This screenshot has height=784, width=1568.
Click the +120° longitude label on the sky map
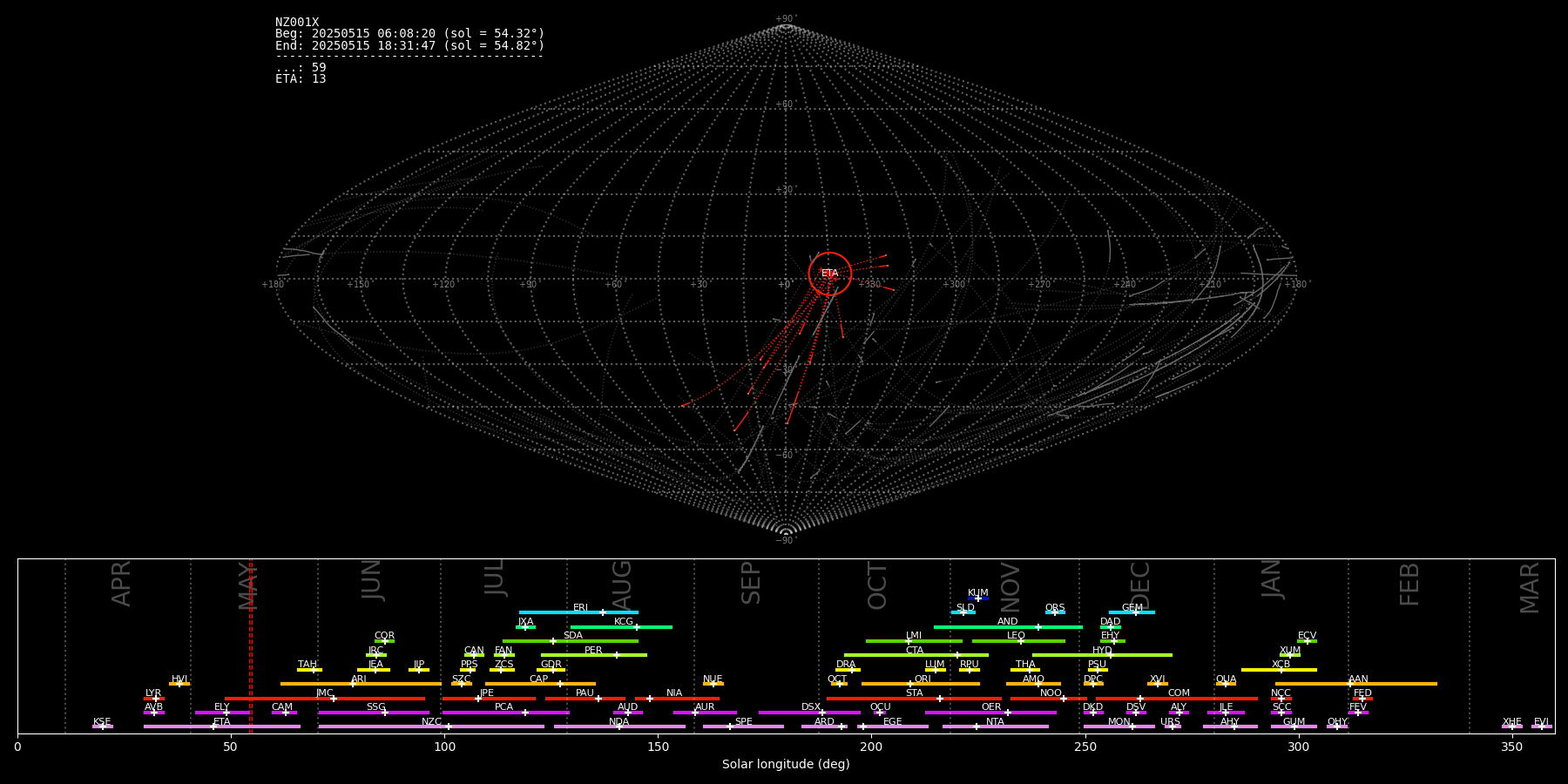[x=444, y=285]
